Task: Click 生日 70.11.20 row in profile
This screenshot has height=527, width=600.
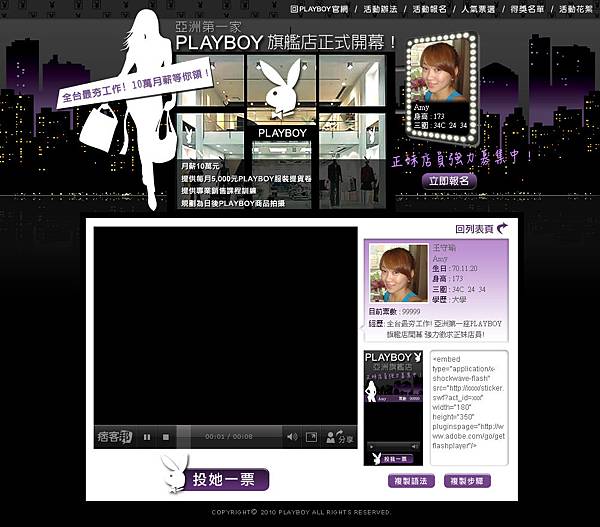Action: point(455,268)
